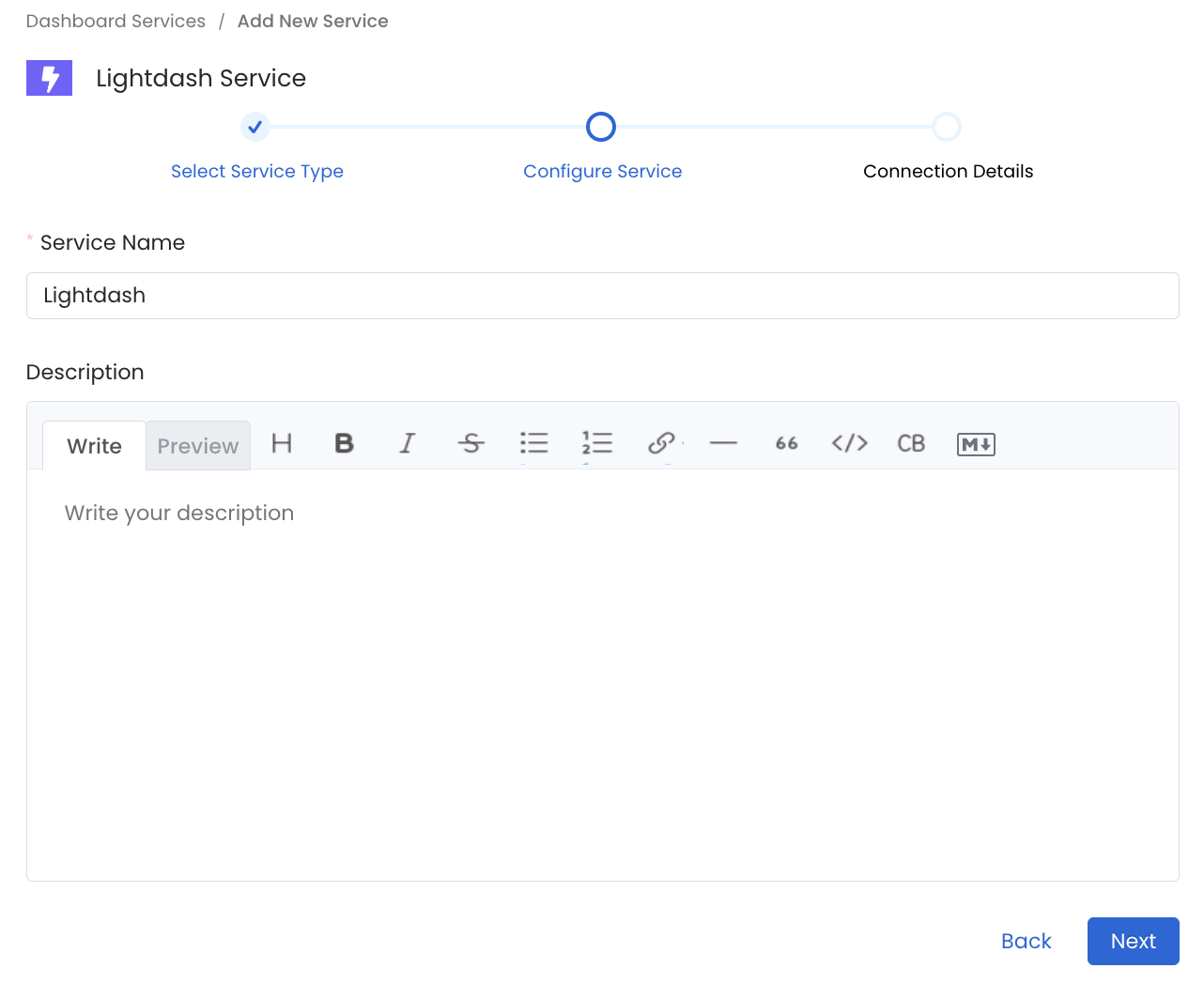Click the Service Name input field
The height and width of the screenshot is (999, 1204).
[x=602, y=296]
